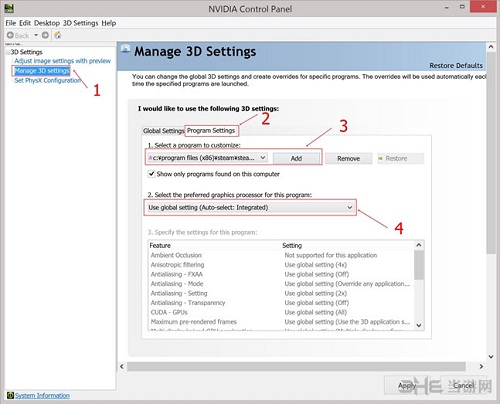Close the NVIDIA Control Panel window
Viewport: 500px width, 404px height.
click(x=483, y=7)
